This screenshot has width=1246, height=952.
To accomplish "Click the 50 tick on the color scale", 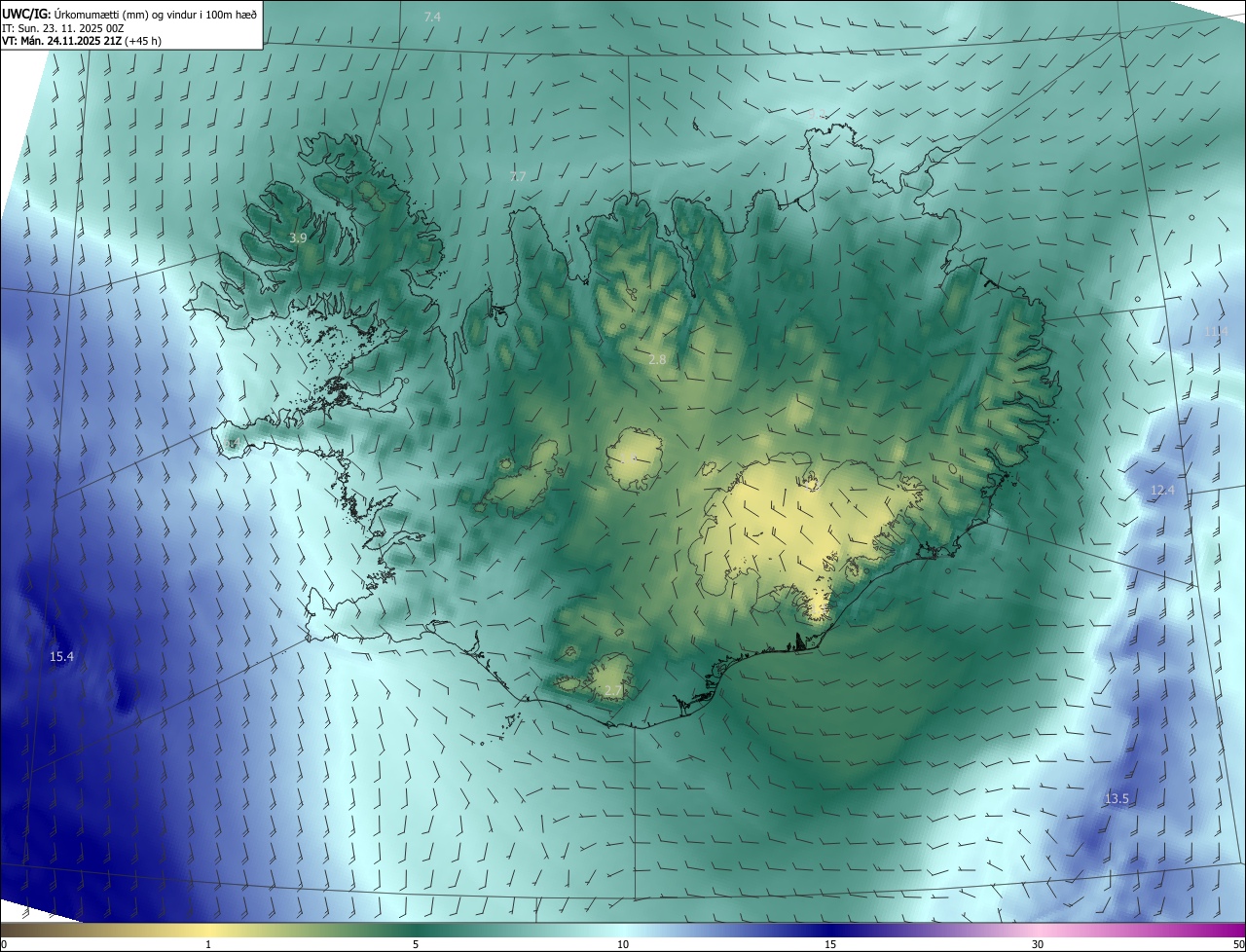I will coord(1238,944).
